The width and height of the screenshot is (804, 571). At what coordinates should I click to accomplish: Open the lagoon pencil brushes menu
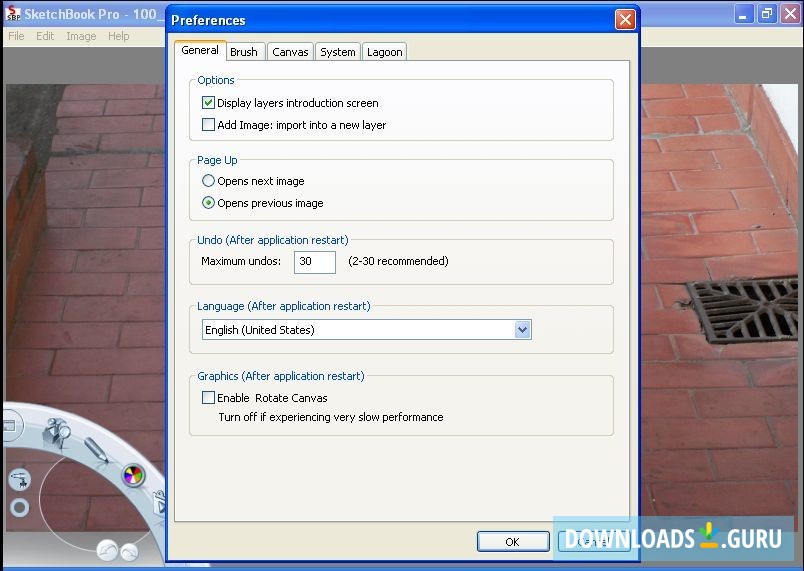(96, 451)
